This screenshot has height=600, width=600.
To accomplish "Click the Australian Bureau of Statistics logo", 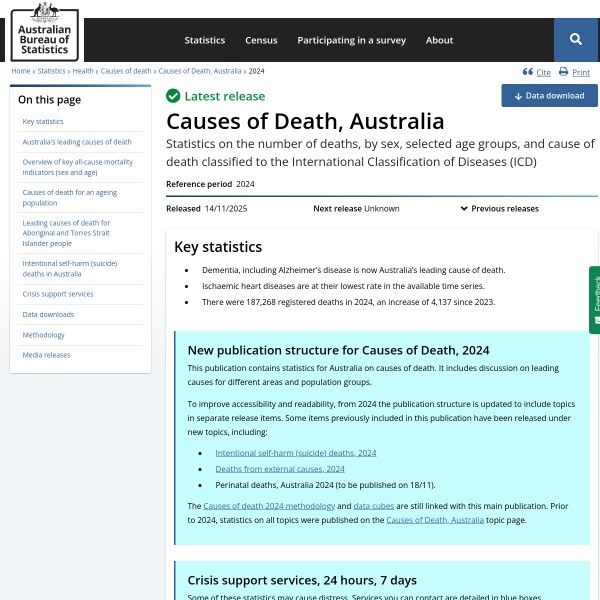I will [x=44, y=31].
